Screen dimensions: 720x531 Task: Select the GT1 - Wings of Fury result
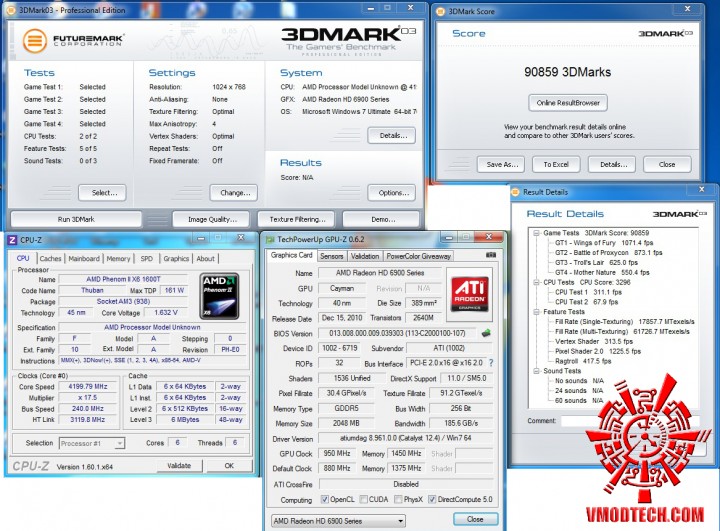coord(604,243)
